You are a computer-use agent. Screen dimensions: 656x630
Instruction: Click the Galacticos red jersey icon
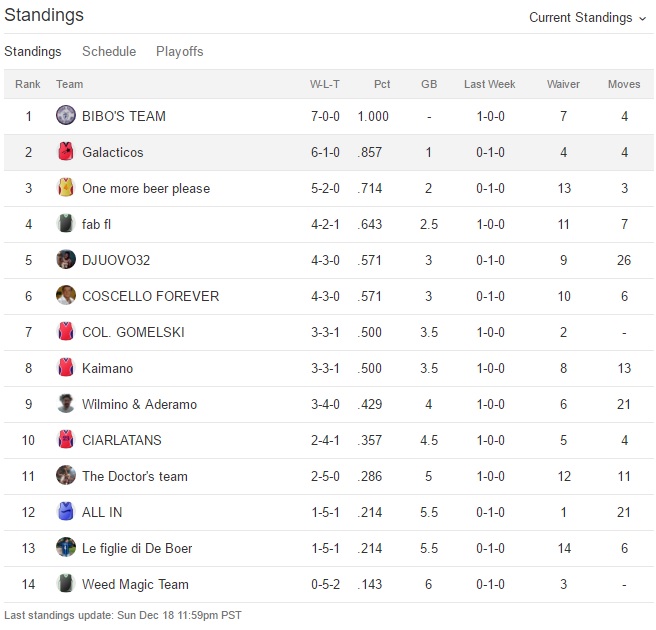(x=66, y=152)
